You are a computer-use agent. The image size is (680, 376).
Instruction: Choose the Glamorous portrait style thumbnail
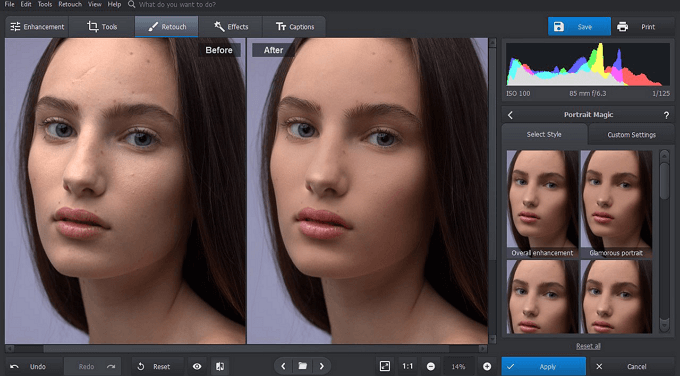coord(616,204)
